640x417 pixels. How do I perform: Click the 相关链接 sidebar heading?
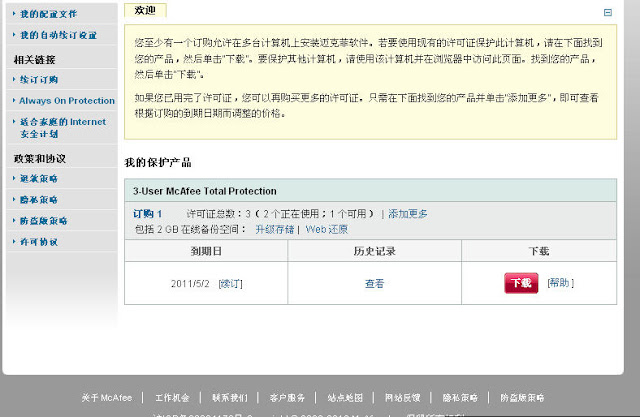(35, 60)
